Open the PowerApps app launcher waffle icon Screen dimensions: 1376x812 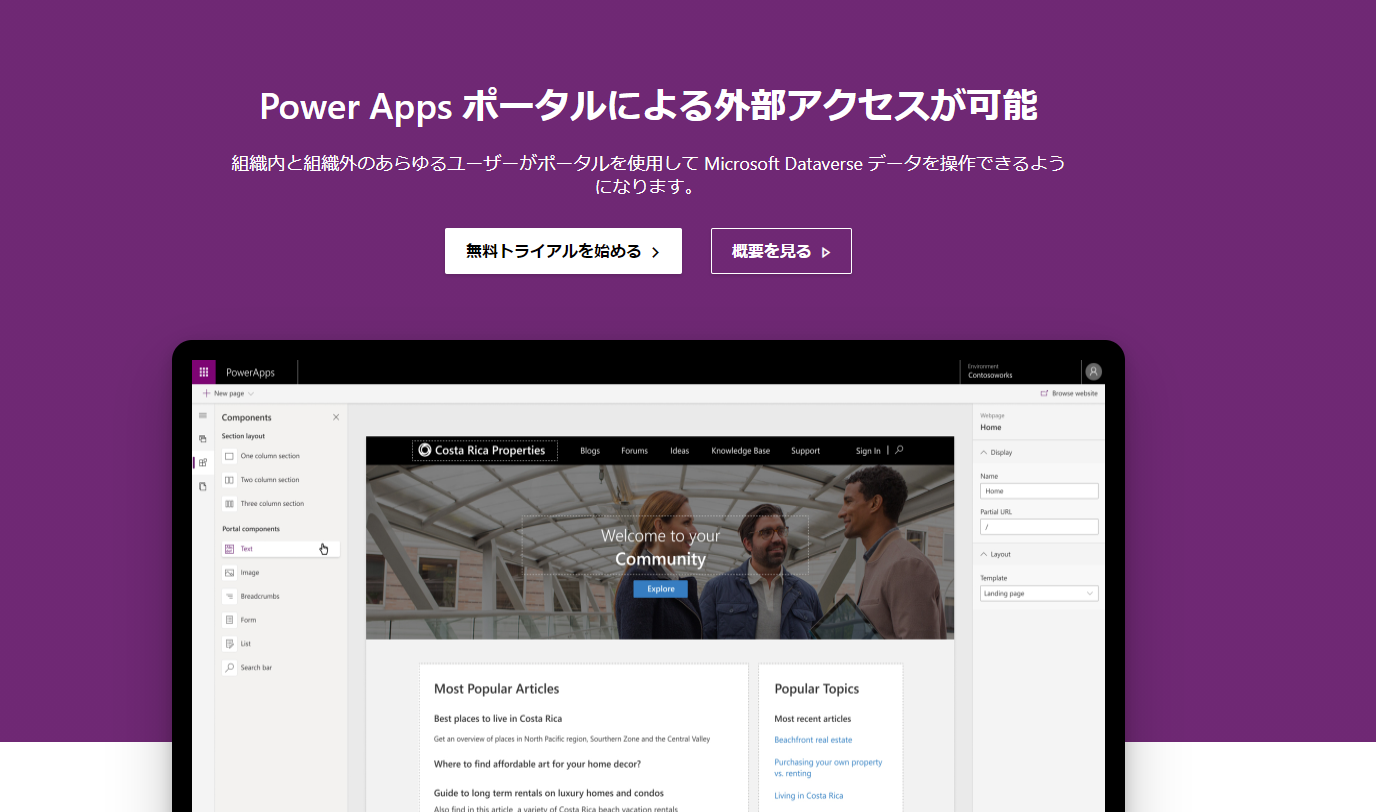point(204,372)
